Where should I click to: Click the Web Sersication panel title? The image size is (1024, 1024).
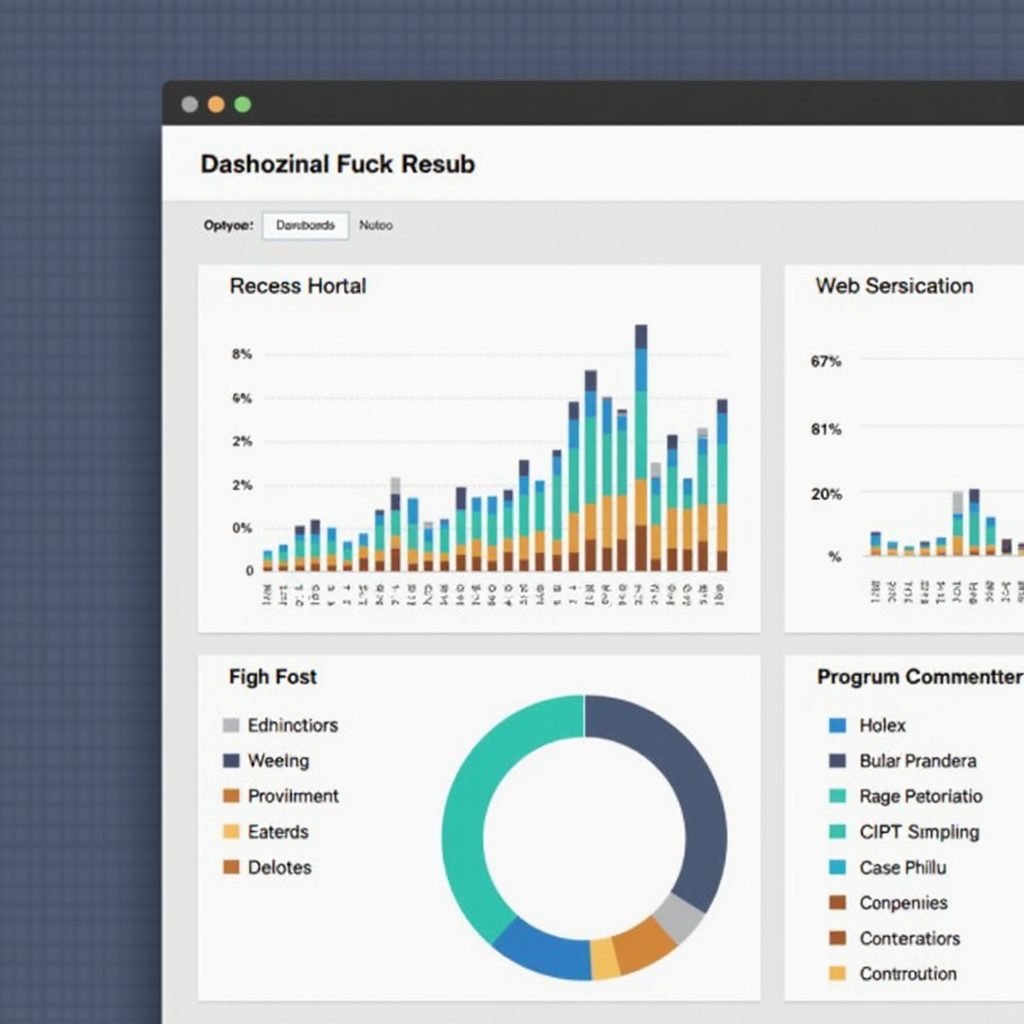click(894, 286)
